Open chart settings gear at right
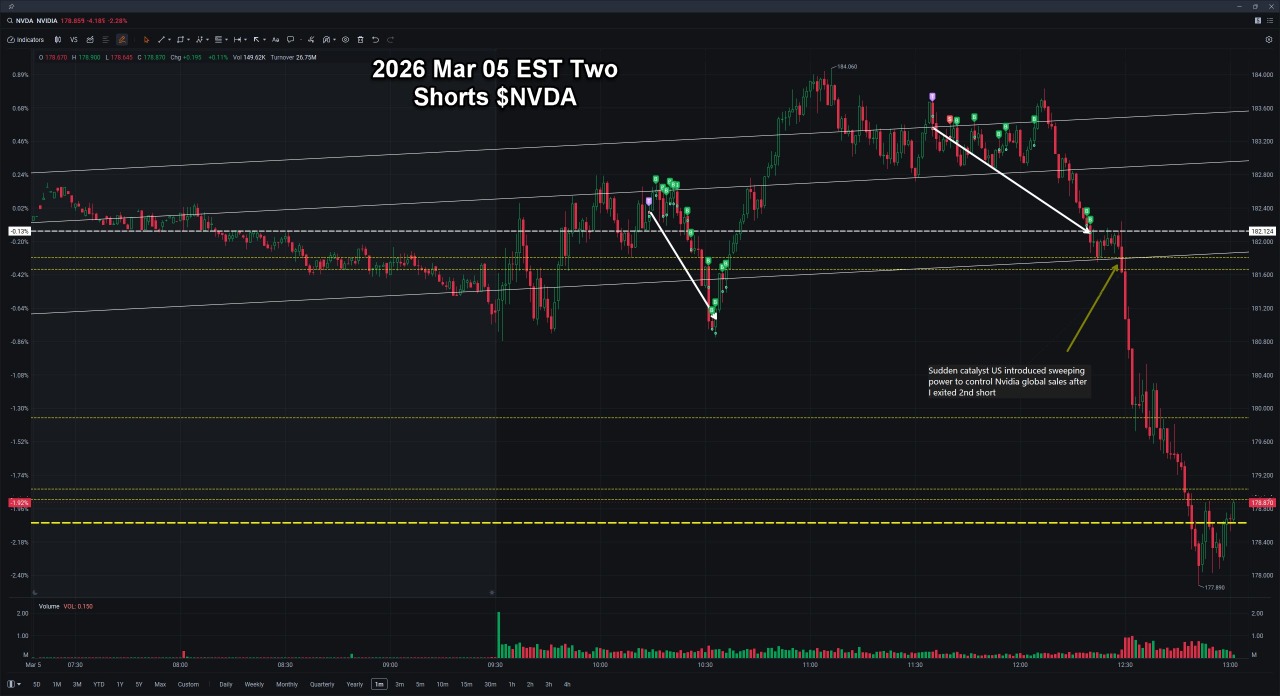Viewport: 1280px width, 696px height. [x=1269, y=40]
